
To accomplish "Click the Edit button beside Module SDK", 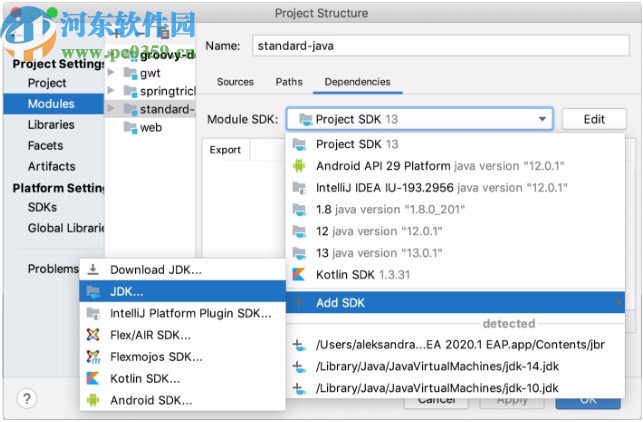I will [x=594, y=119].
